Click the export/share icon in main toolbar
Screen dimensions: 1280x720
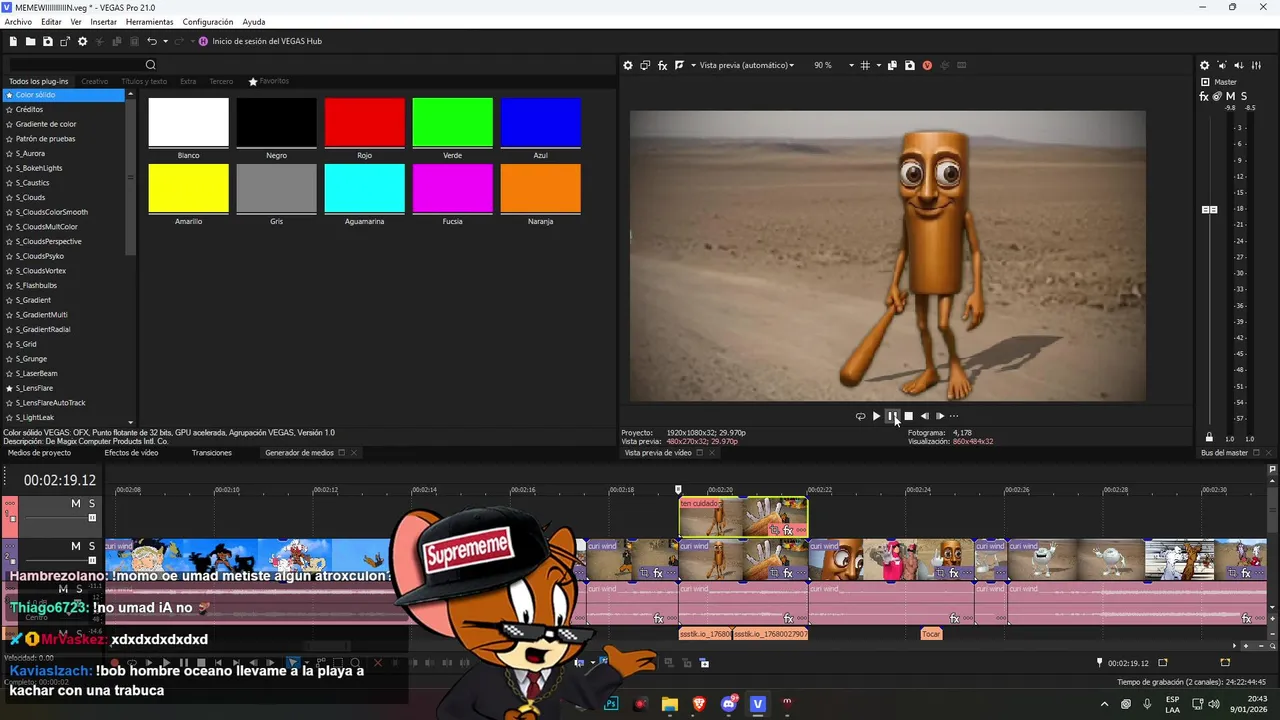click(65, 41)
